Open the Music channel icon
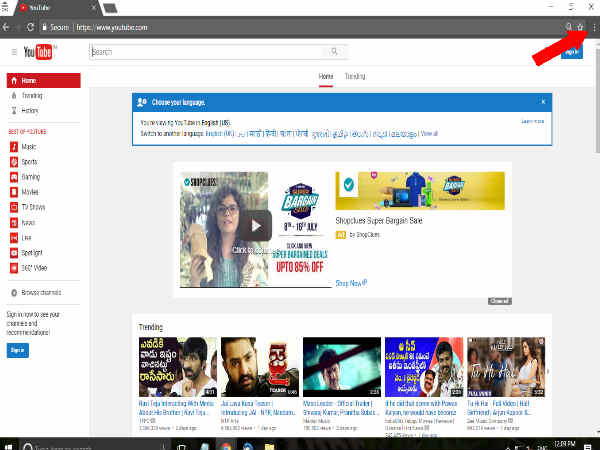 tap(14, 147)
